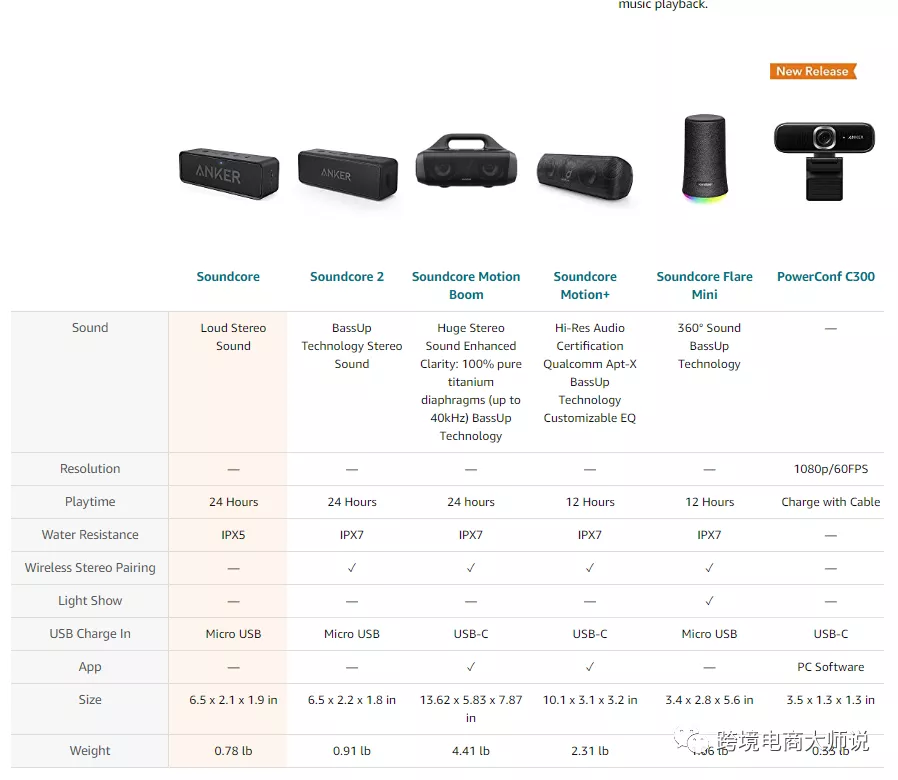Visit the Soundcore Flare Mini product link
The image size is (898, 780).
click(704, 285)
